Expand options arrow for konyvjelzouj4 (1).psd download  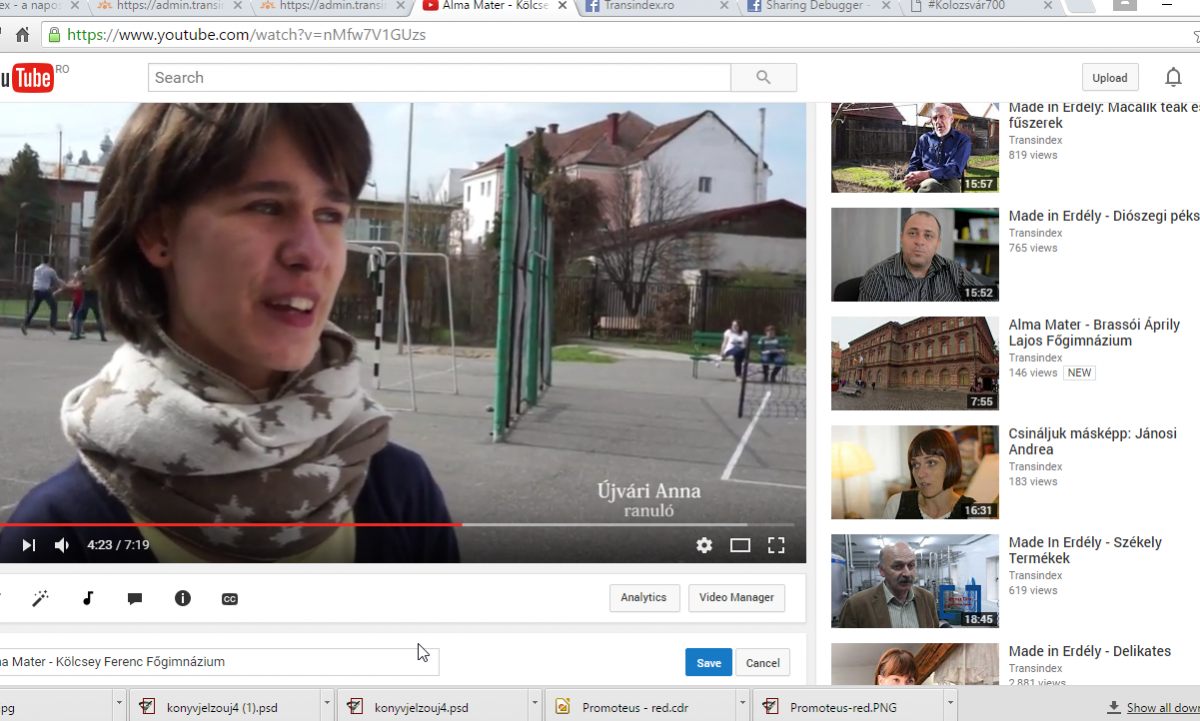pyautogui.click(x=326, y=706)
